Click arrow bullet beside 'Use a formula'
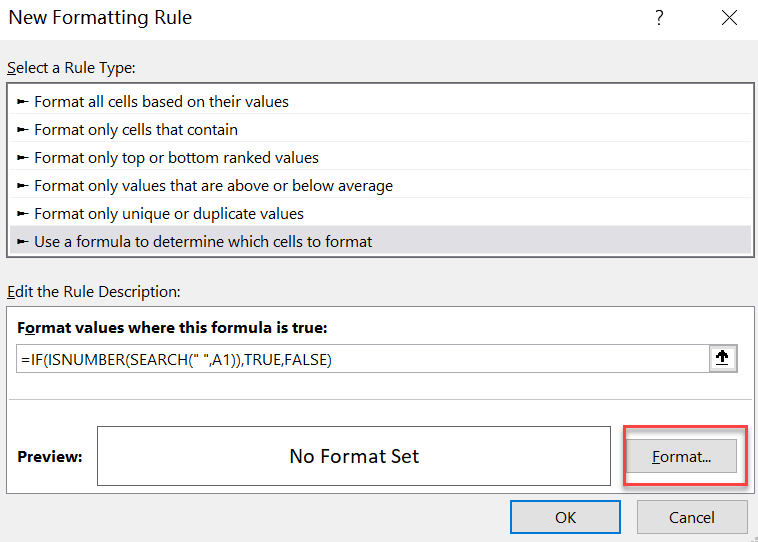This screenshot has height=542, width=758. pos(23,242)
